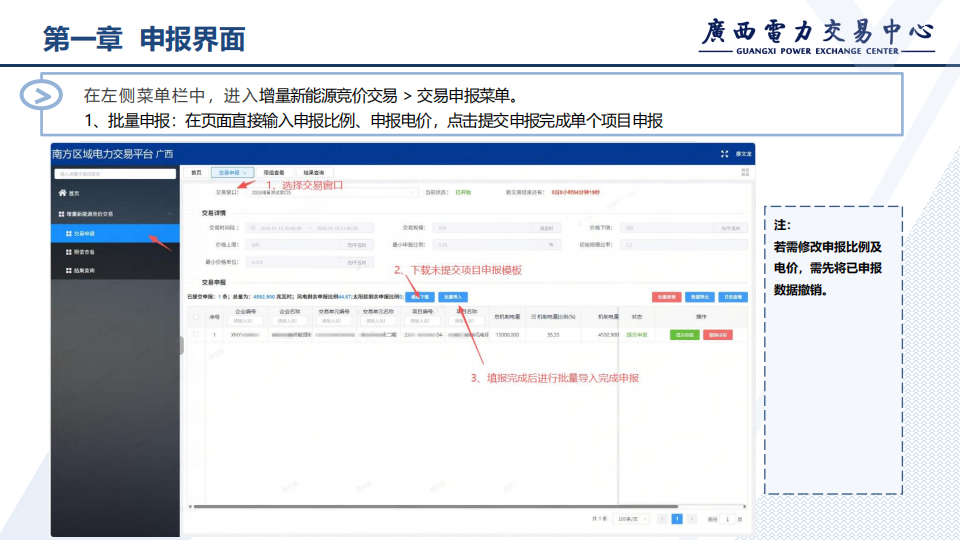960x540 pixels.
Task: Click the green 已开始 status text
Action: (463, 192)
